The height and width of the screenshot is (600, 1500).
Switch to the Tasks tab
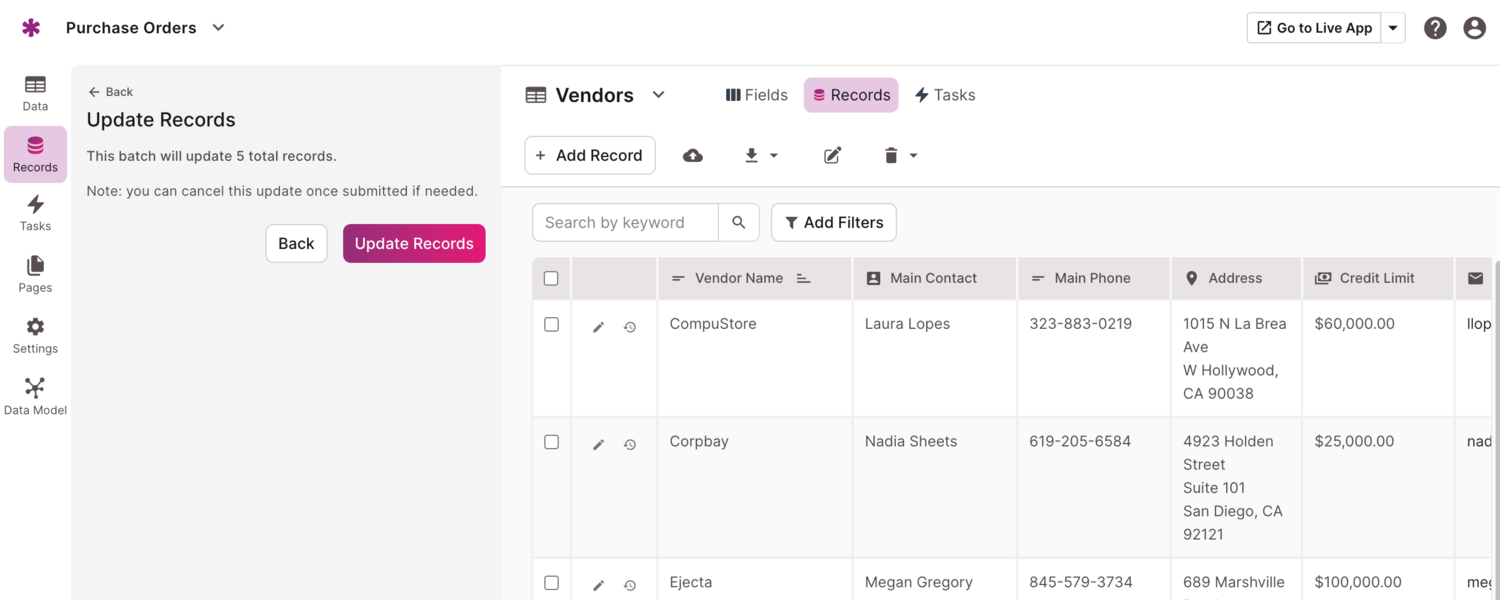coord(944,95)
